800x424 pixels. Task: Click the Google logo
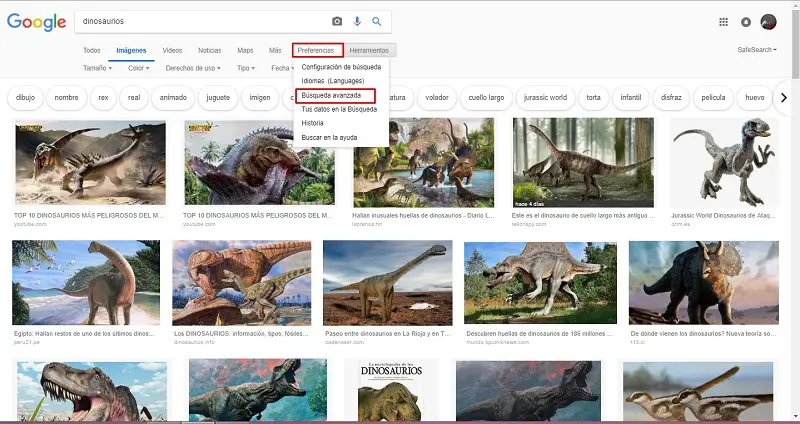point(36,21)
